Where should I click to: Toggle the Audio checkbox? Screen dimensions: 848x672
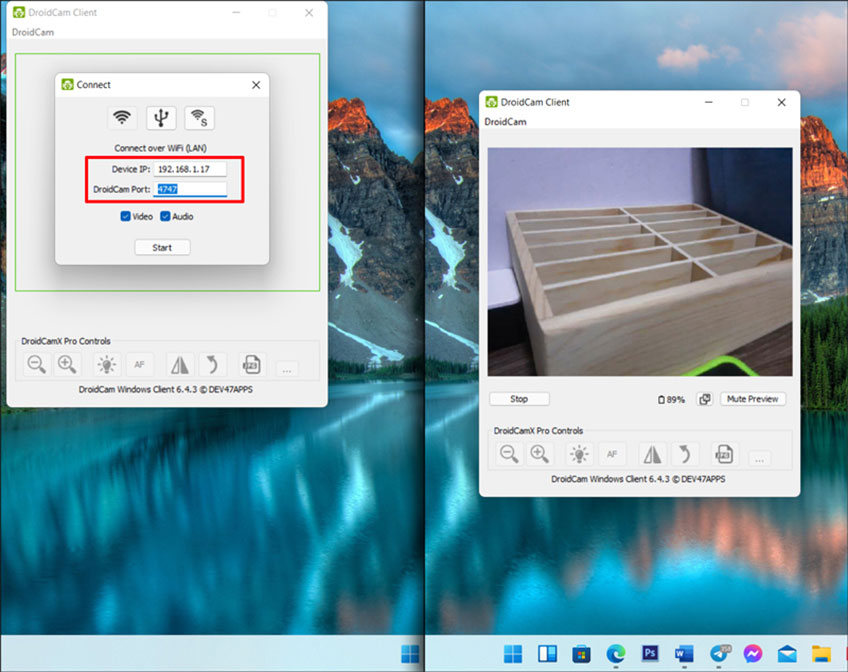177,217
